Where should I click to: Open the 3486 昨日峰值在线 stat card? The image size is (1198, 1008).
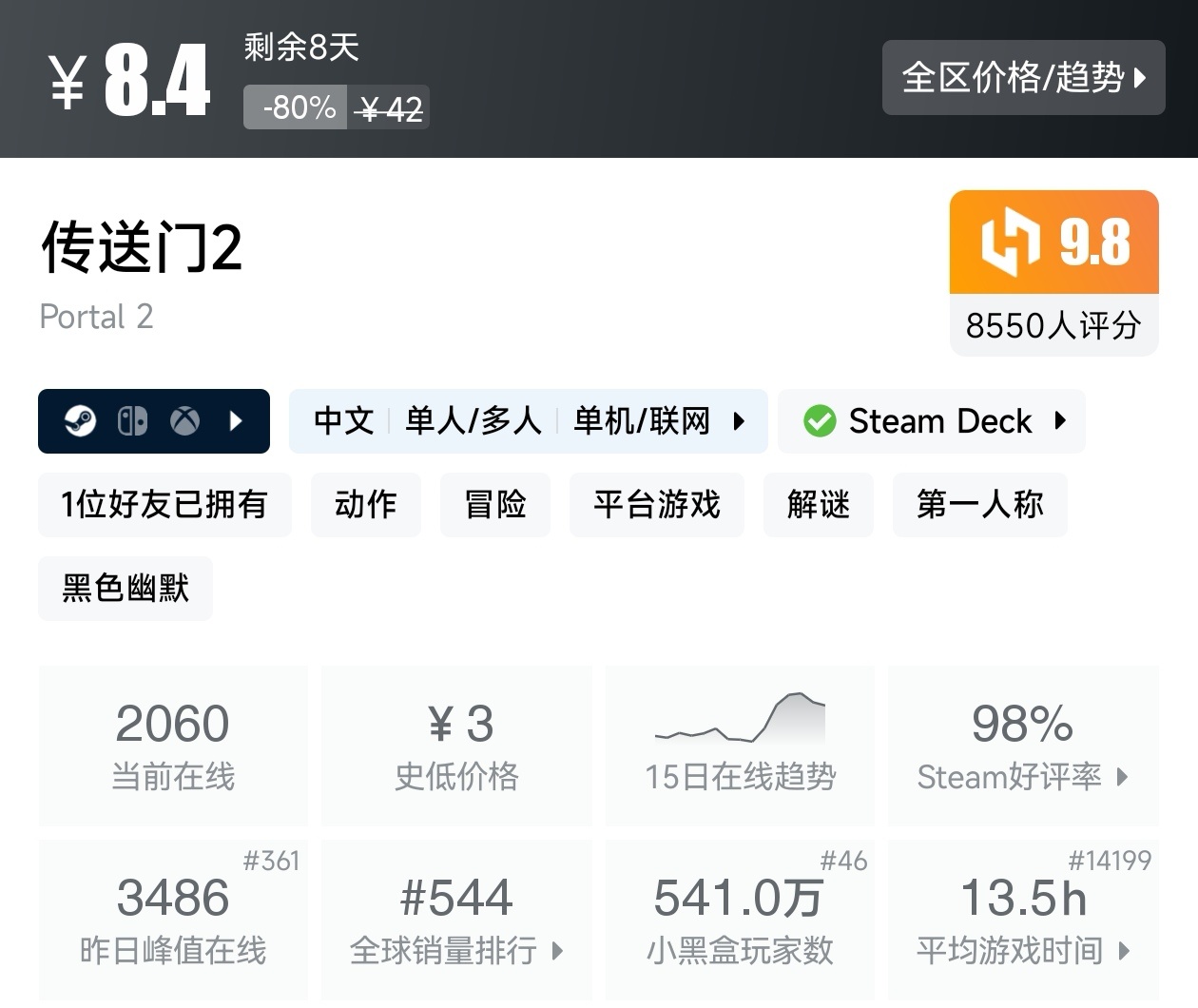[173, 920]
